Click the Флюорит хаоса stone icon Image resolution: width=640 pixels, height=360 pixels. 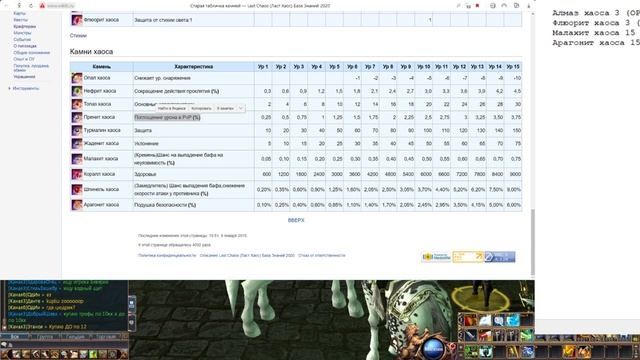coord(77,20)
